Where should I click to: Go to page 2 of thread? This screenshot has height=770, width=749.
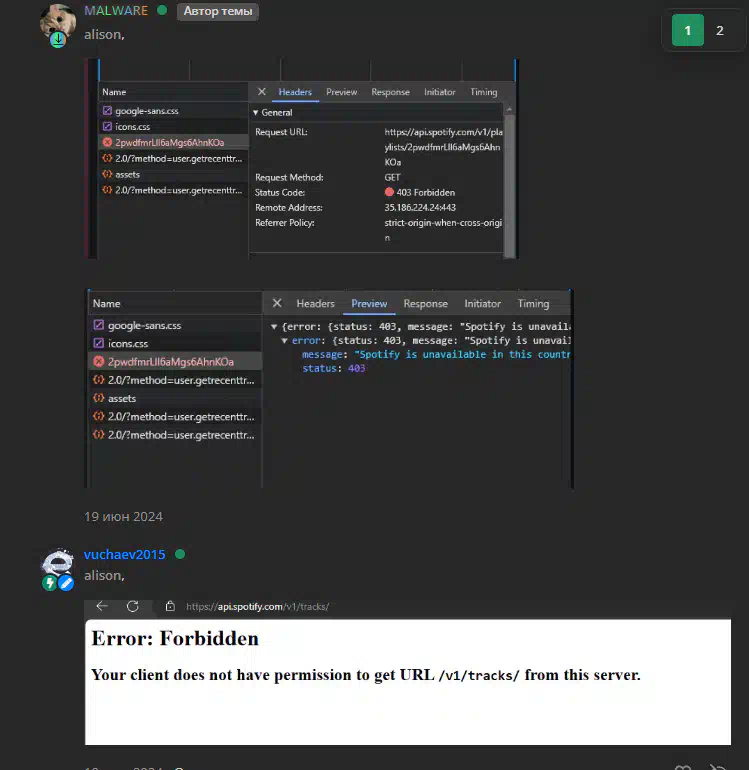click(x=720, y=30)
